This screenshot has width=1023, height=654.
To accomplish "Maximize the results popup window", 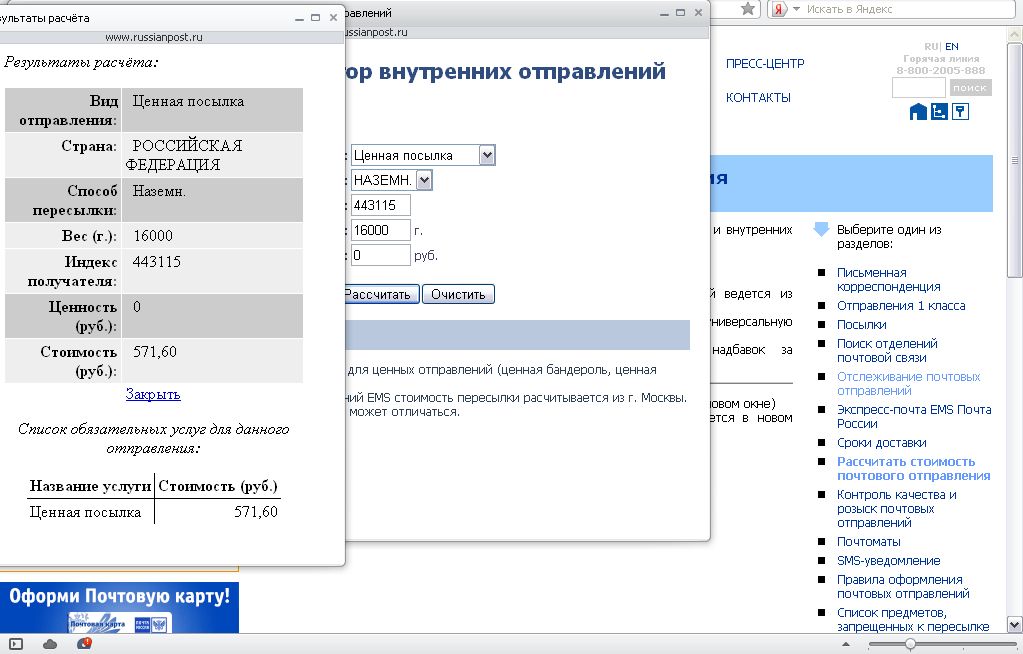I will (x=316, y=18).
